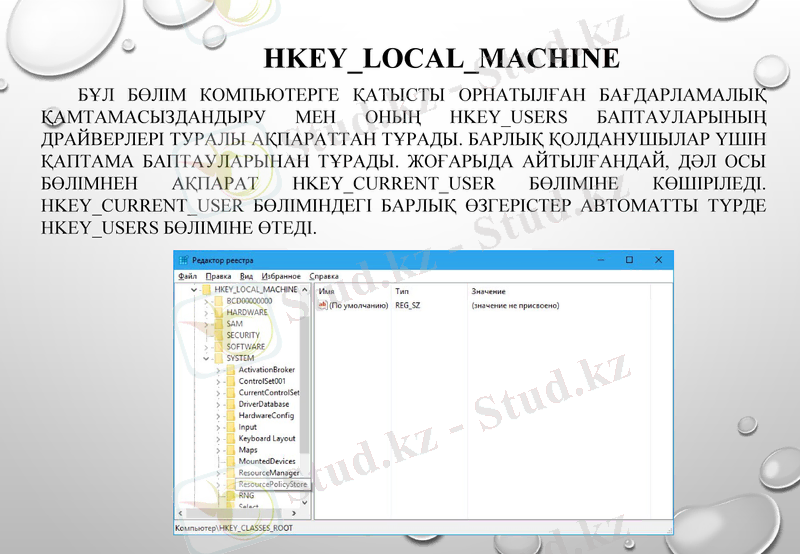Click the tree scrollbar down arrow

tap(305, 502)
